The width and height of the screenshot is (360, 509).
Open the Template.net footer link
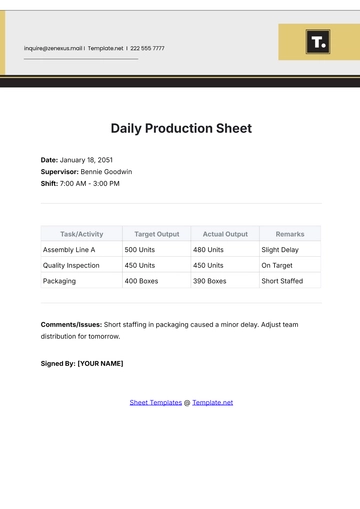click(213, 402)
